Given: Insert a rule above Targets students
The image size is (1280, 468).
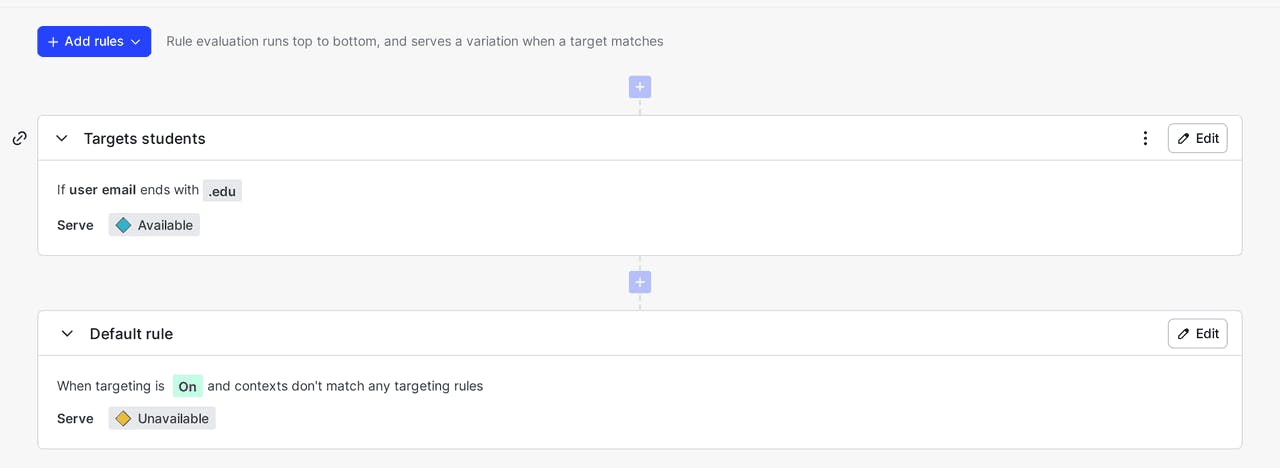Looking at the screenshot, I should tap(640, 87).
